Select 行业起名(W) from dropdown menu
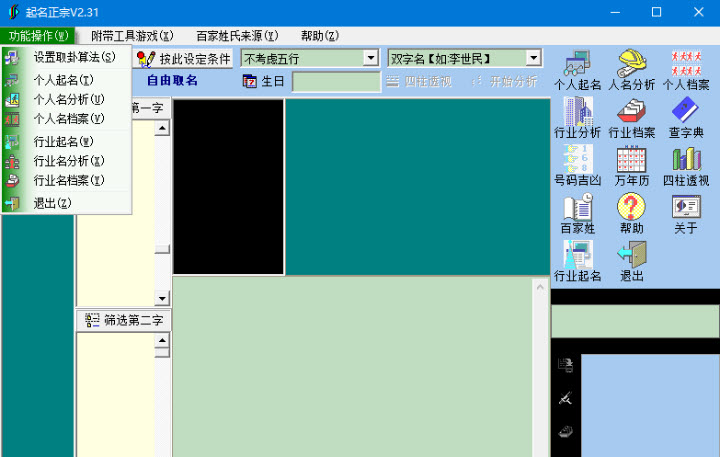 tap(67, 141)
